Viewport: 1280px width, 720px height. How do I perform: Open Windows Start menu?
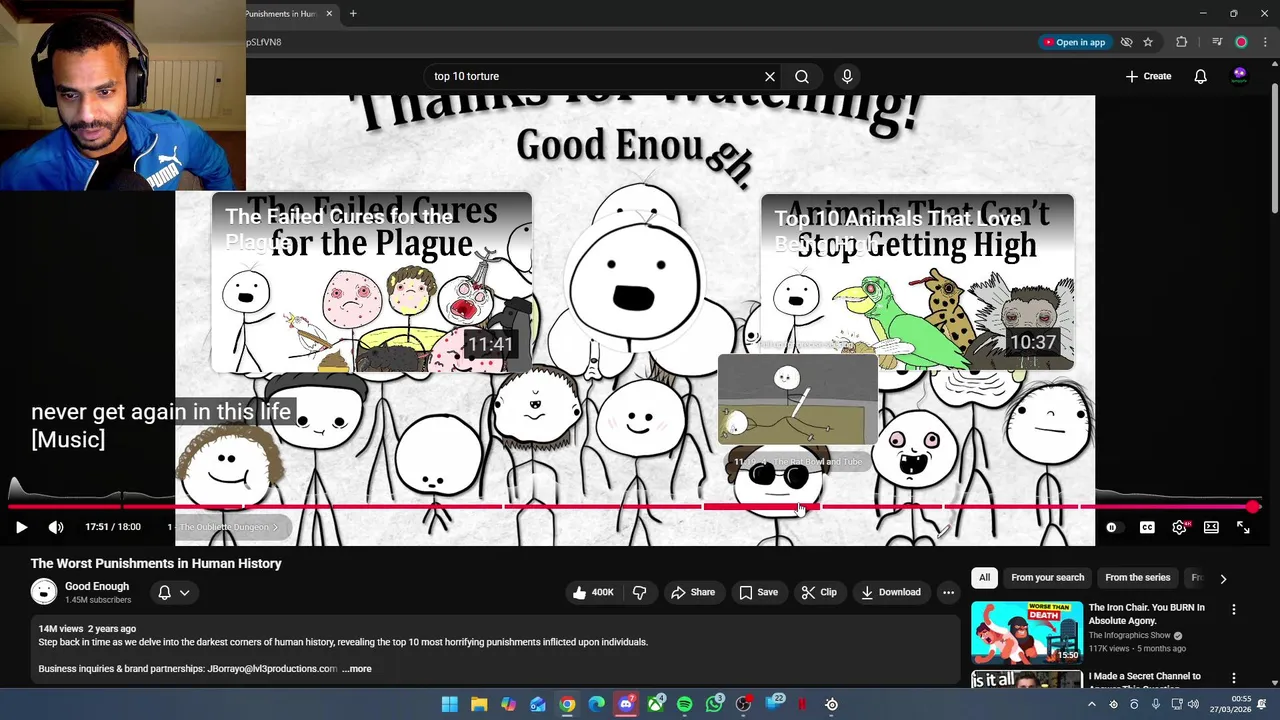[450, 704]
